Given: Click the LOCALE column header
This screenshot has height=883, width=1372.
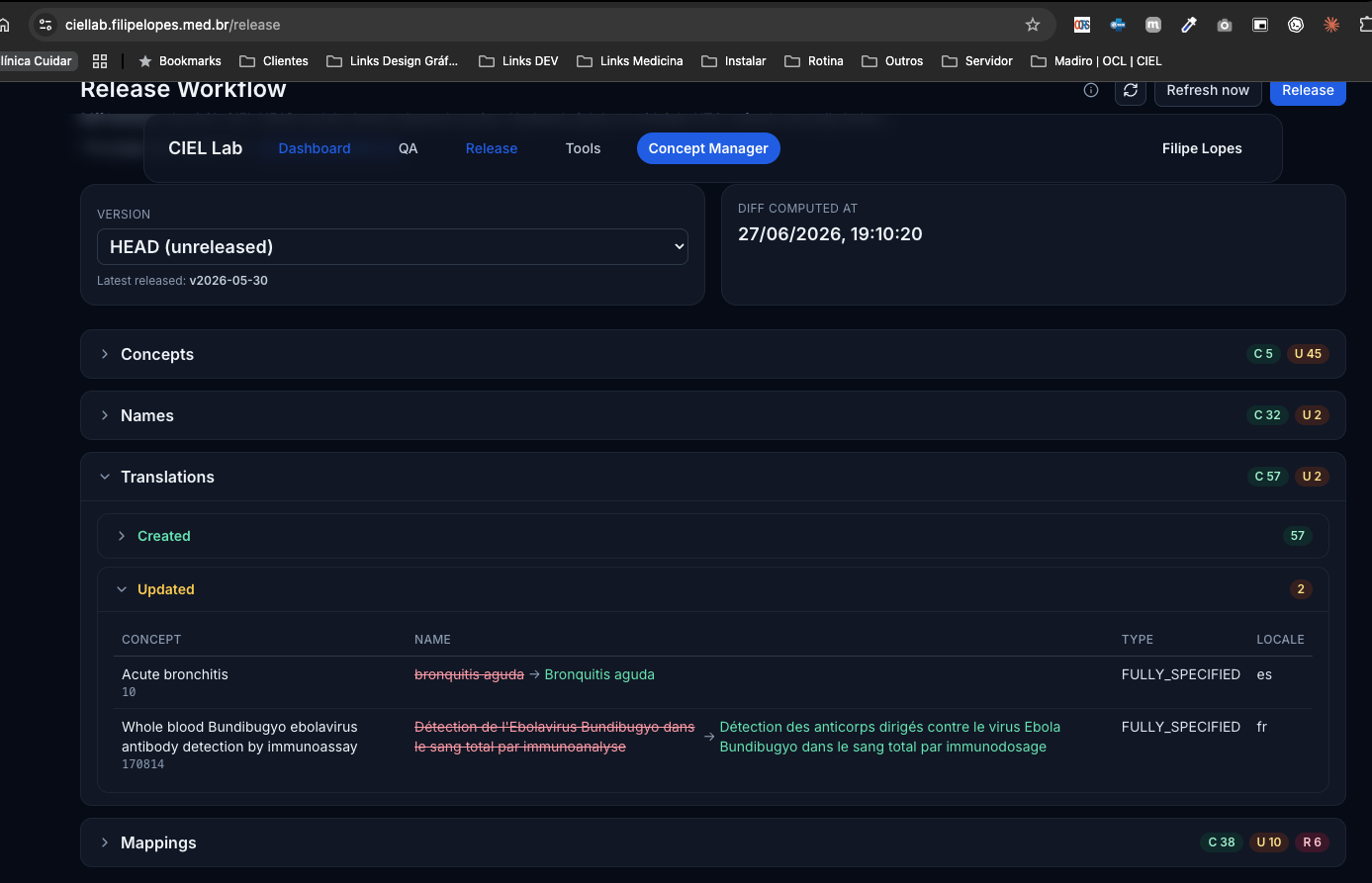Looking at the screenshot, I should (x=1280, y=640).
